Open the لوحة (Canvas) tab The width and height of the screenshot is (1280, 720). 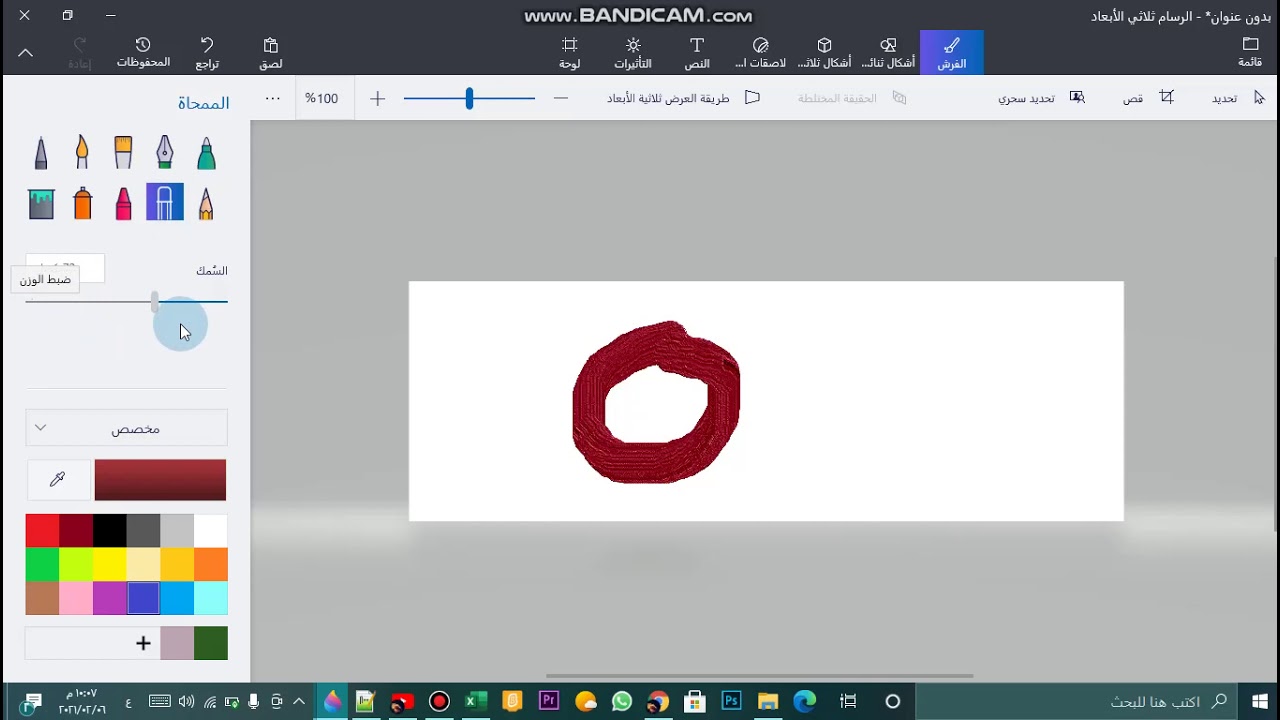[570, 53]
